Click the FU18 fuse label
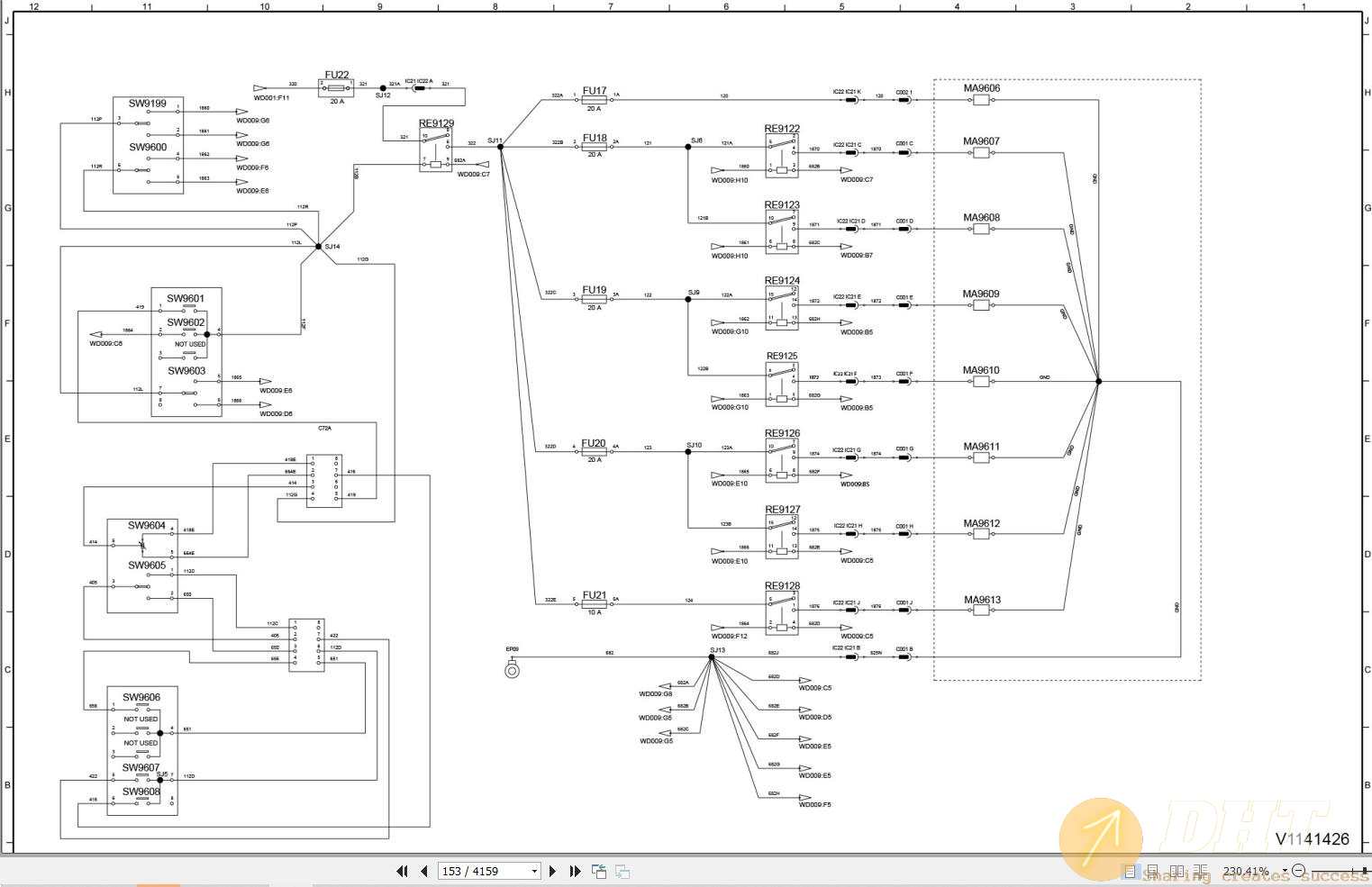This screenshot has width=1372, height=887. 595,139
